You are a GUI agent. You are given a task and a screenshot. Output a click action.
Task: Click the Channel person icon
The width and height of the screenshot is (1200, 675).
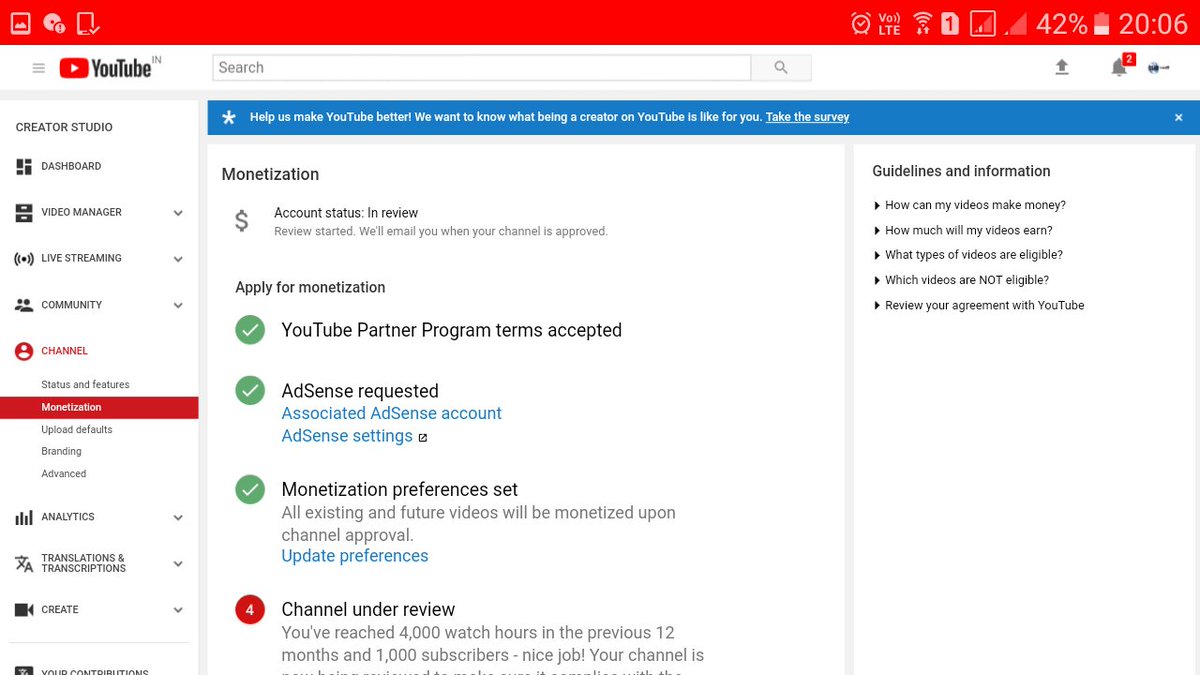pos(24,351)
